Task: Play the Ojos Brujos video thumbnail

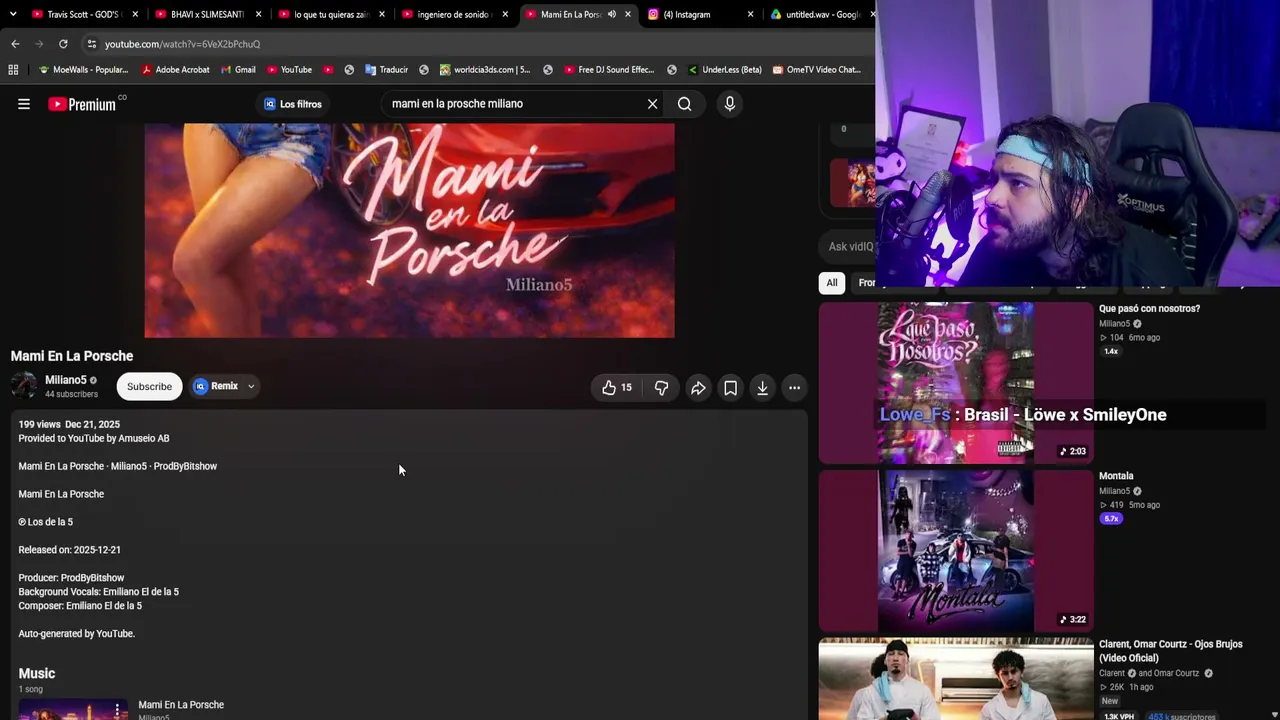Action: [x=956, y=679]
